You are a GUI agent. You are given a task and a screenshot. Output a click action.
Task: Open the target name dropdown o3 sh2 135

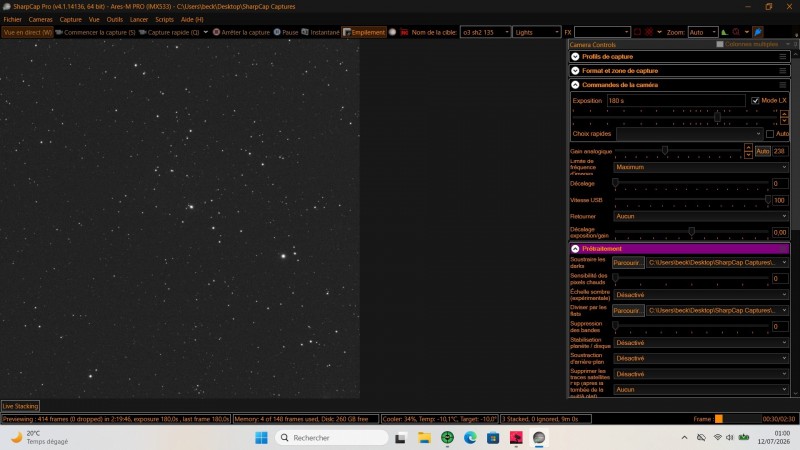(x=485, y=32)
